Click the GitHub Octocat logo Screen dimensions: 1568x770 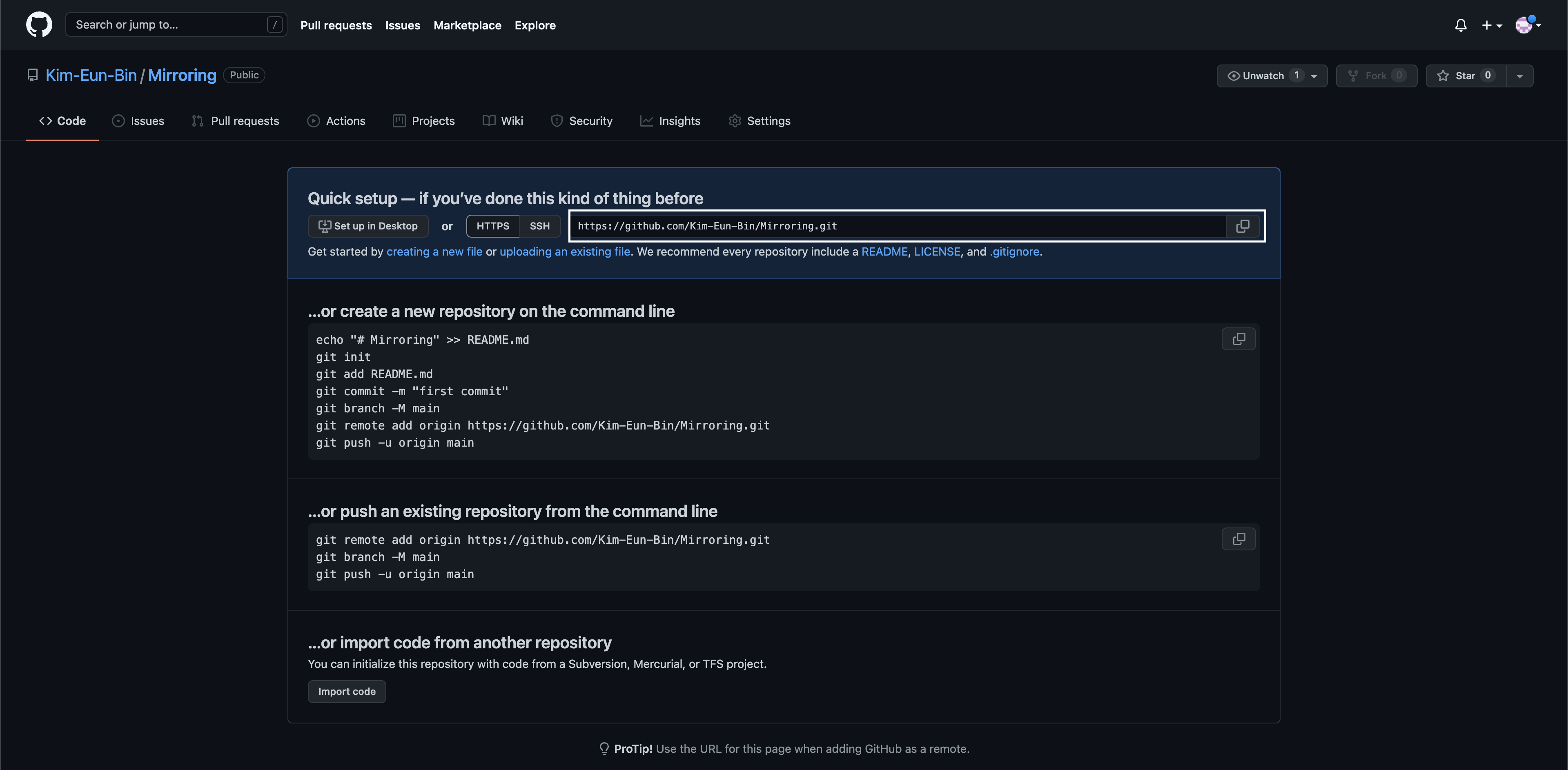[x=39, y=25]
